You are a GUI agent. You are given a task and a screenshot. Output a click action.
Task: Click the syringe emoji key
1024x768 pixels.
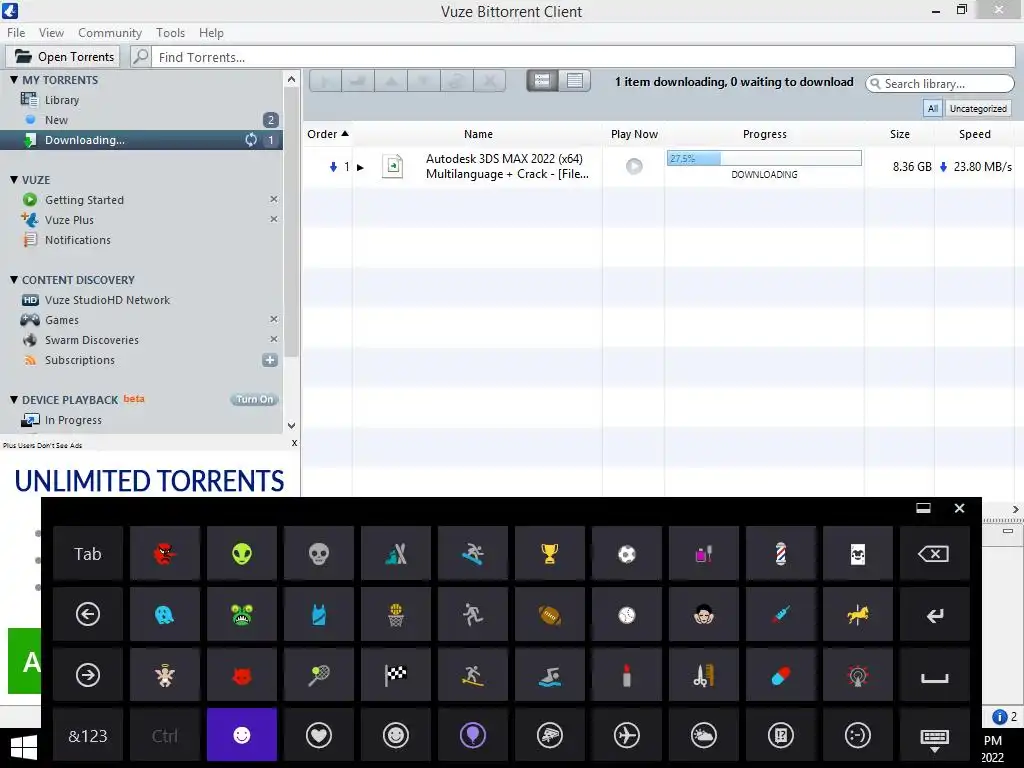tap(780, 615)
